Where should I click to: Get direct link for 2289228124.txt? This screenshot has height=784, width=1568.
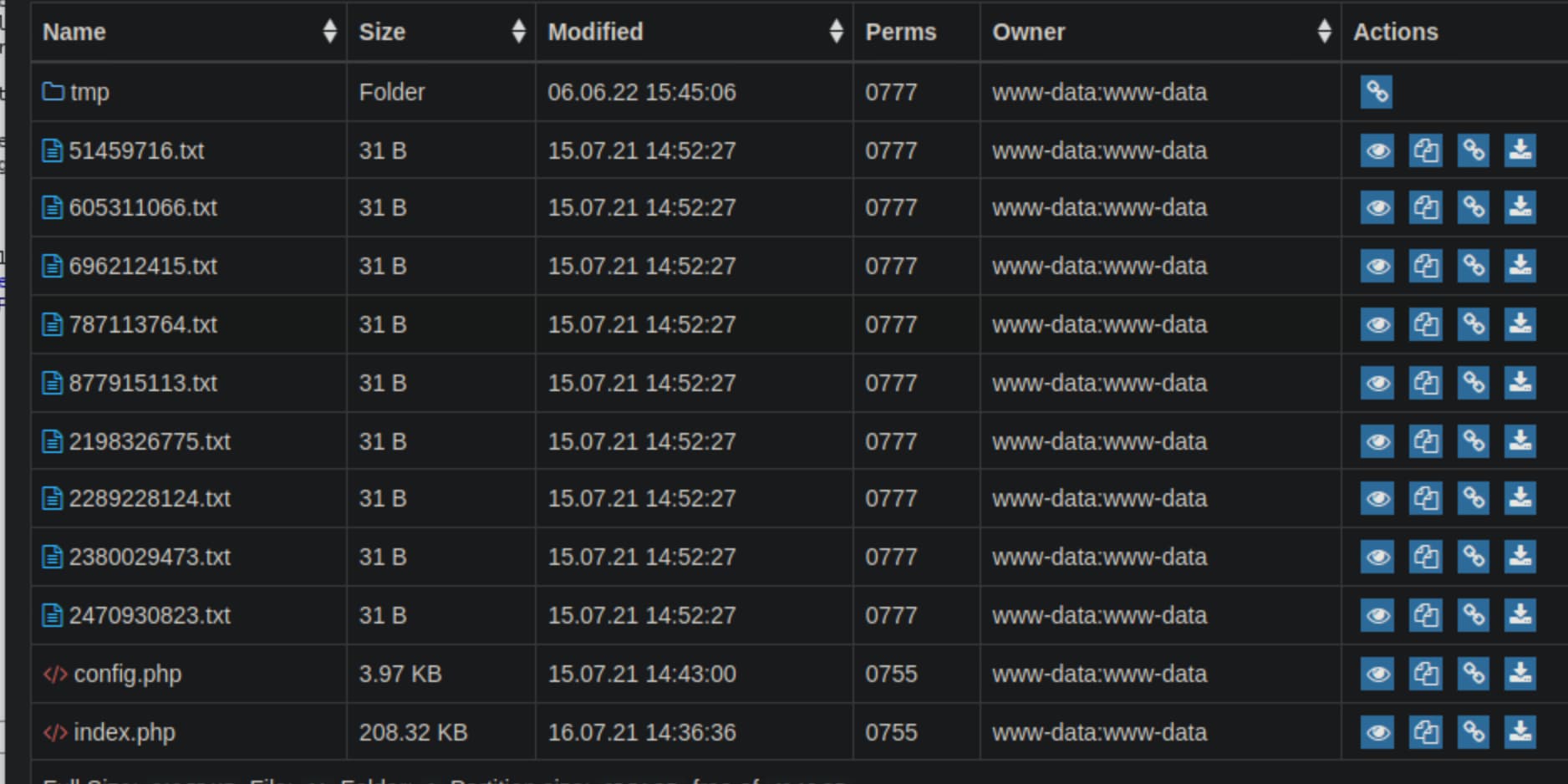pyautogui.click(x=1473, y=498)
